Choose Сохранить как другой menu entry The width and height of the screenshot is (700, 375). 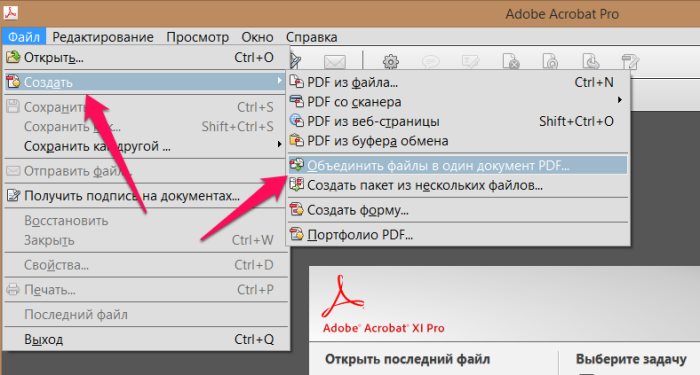click(x=145, y=146)
